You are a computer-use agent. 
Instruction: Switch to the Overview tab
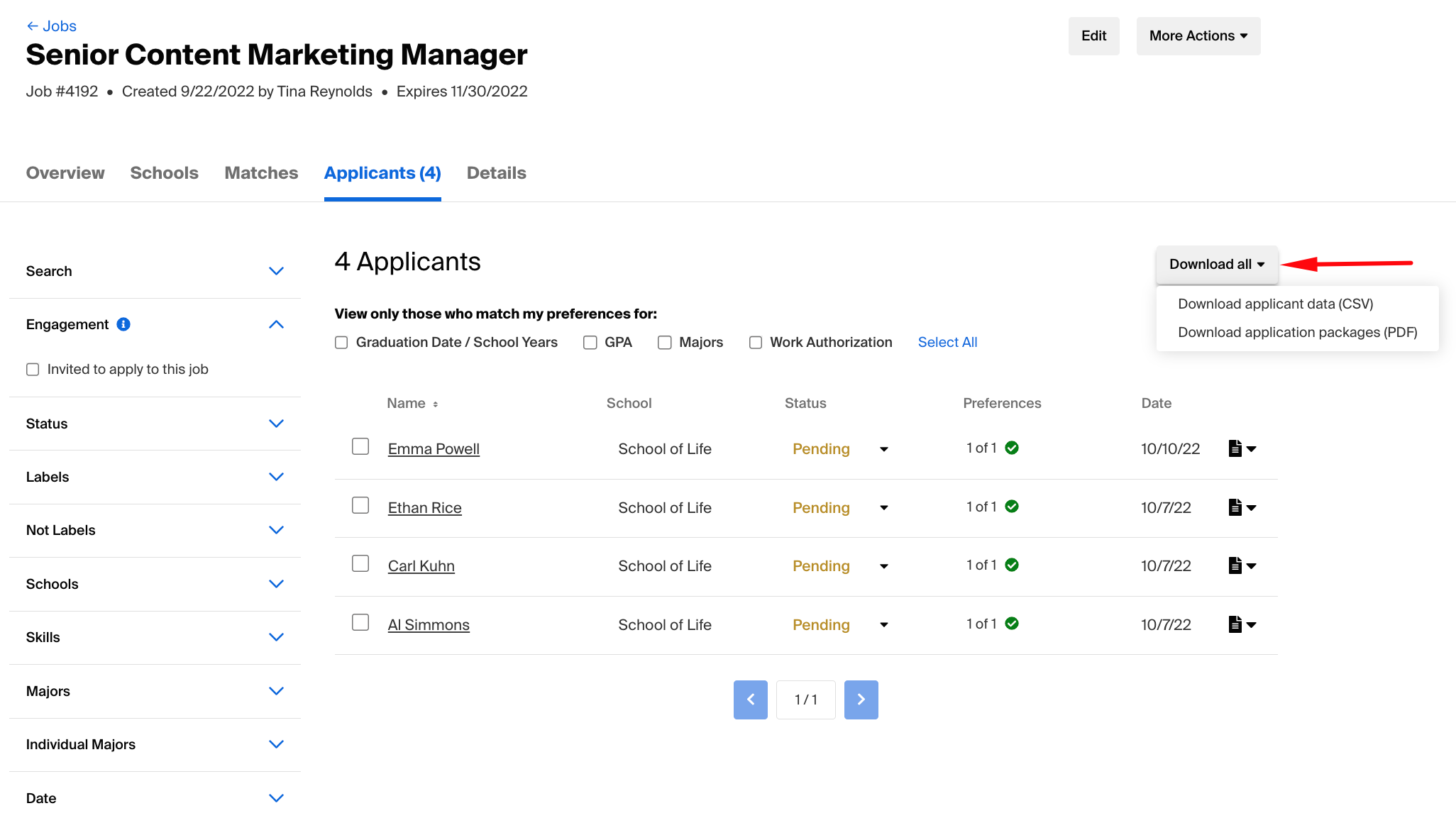(x=65, y=172)
